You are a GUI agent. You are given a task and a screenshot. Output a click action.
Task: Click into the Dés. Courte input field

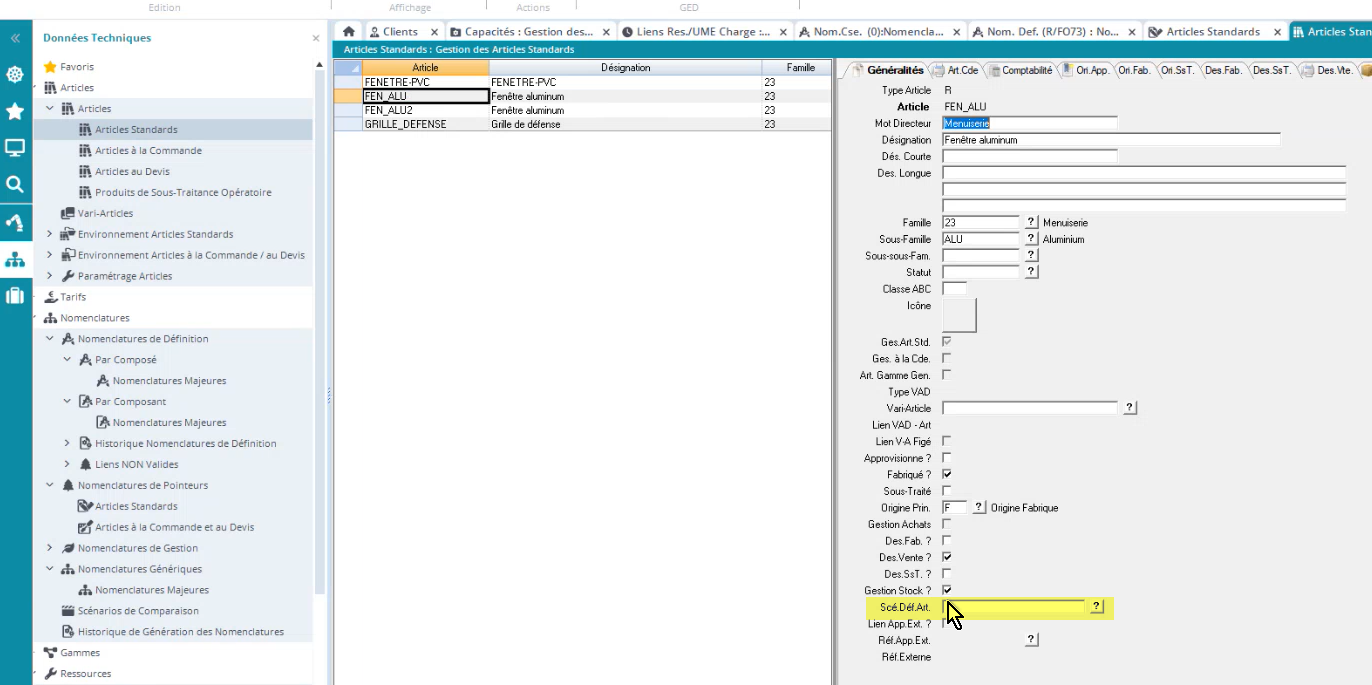(1029, 157)
